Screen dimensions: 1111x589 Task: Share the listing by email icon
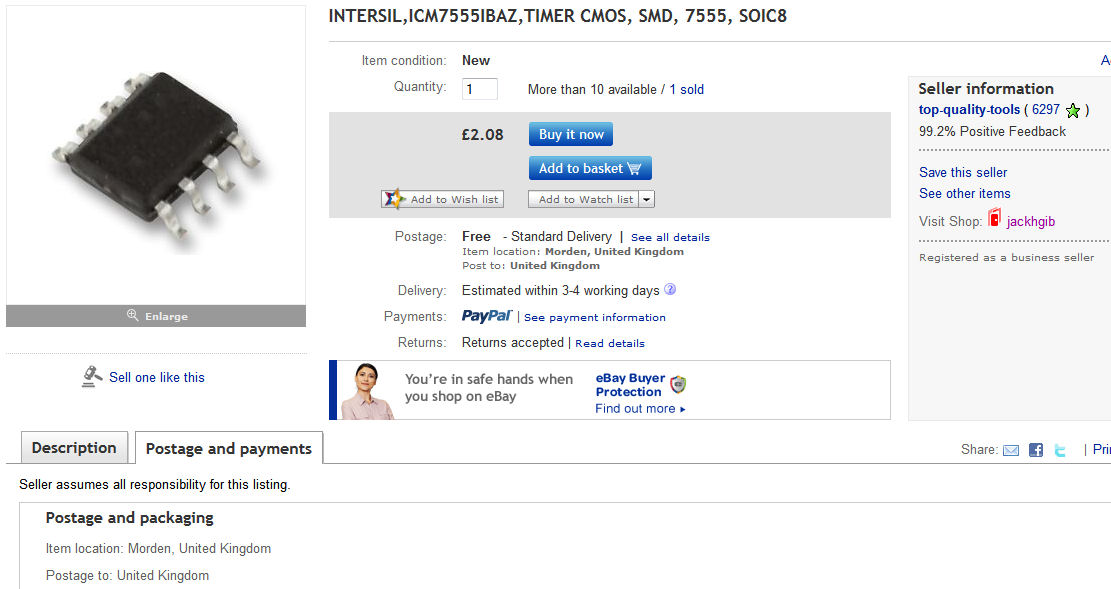(x=1011, y=450)
